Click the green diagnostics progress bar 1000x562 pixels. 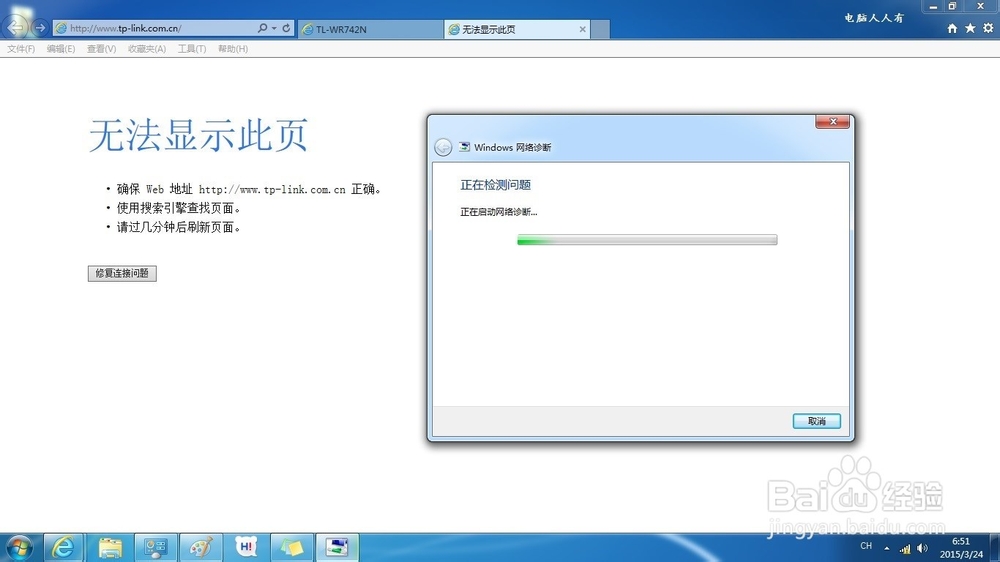click(x=647, y=240)
